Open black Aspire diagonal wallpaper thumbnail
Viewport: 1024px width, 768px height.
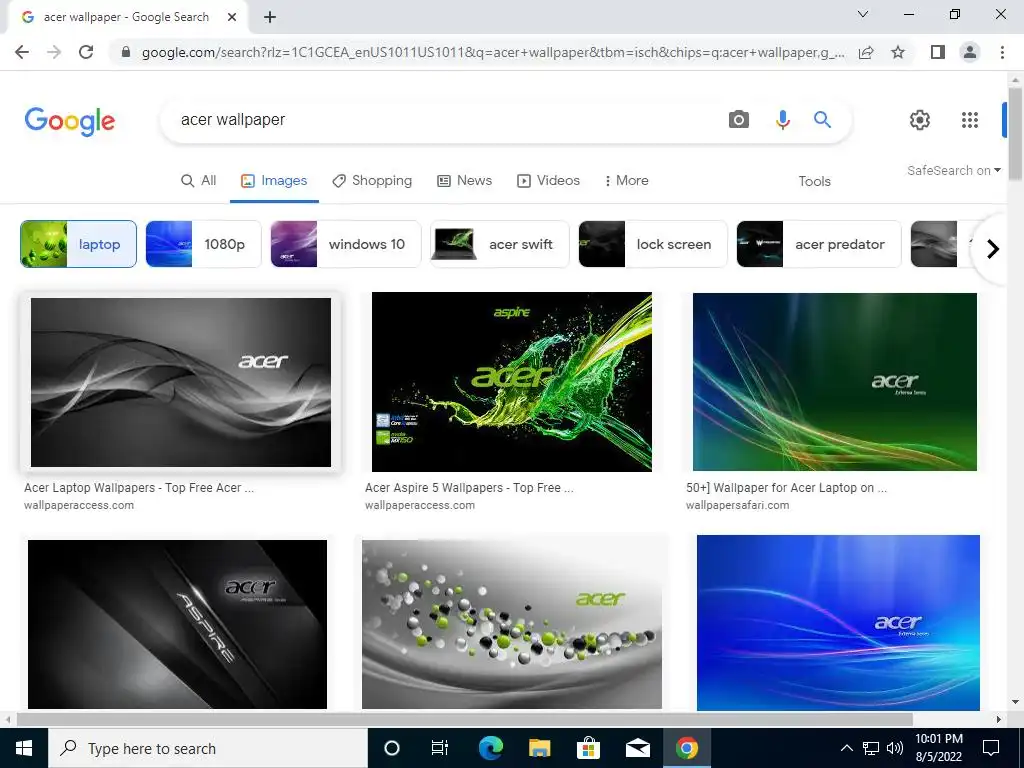177,624
